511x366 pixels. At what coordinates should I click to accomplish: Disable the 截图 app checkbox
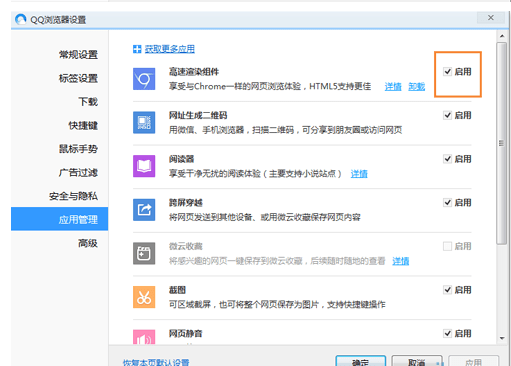pyautogui.click(x=447, y=290)
